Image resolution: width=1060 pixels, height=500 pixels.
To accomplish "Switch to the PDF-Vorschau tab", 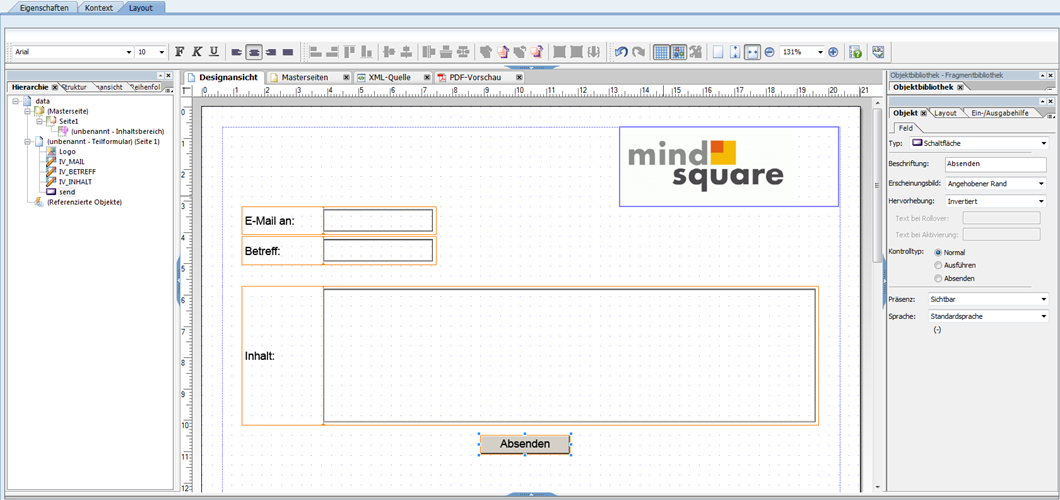I will tap(475, 78).
